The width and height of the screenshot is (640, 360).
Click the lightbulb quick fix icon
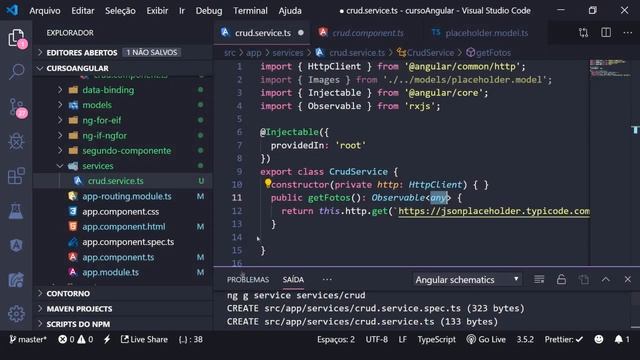click(267, 183)
